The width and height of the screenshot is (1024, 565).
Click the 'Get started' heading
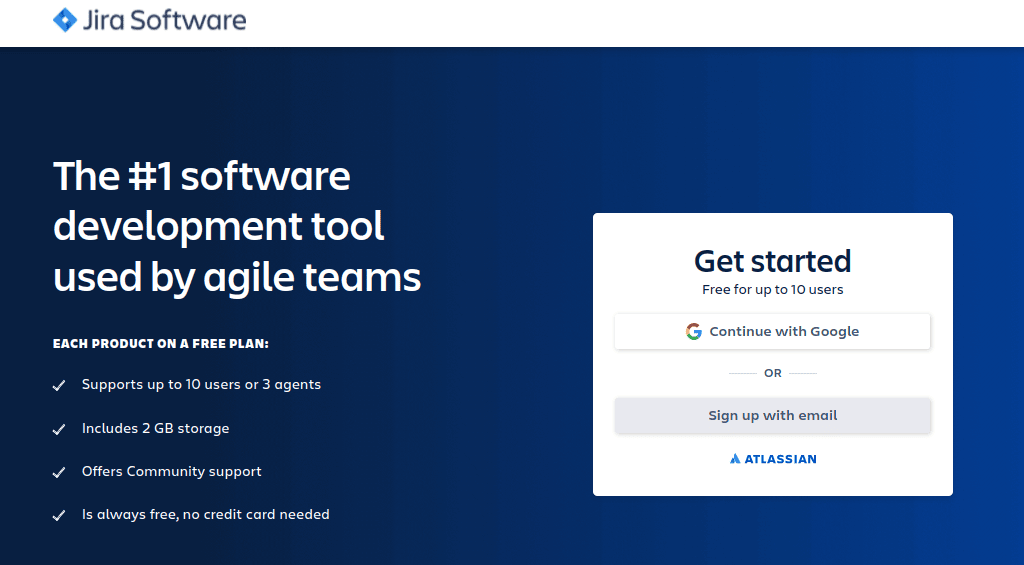773,261
